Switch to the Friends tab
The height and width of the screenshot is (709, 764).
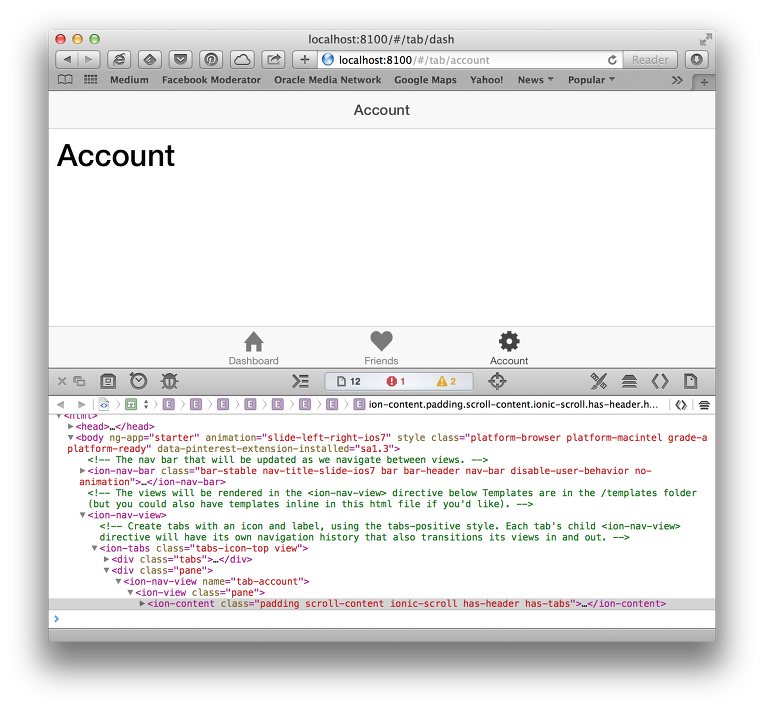pyautogui.click(x=381, y=348)
